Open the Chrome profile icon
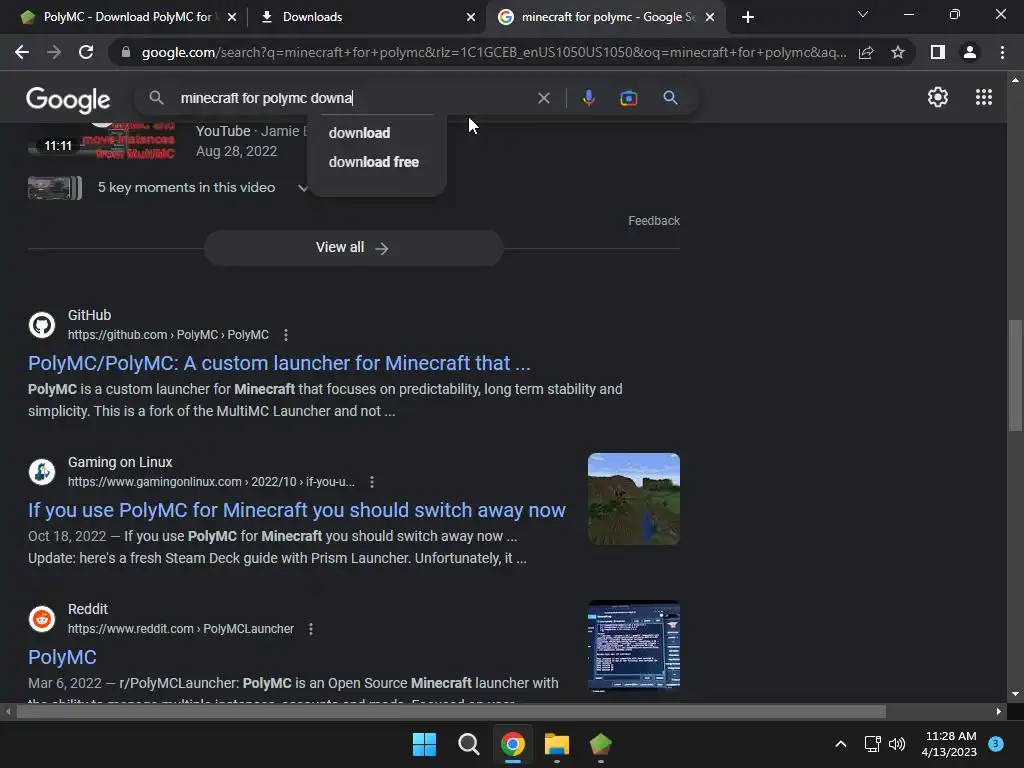The image size is (1024, 768). click(x=970, y=52)
